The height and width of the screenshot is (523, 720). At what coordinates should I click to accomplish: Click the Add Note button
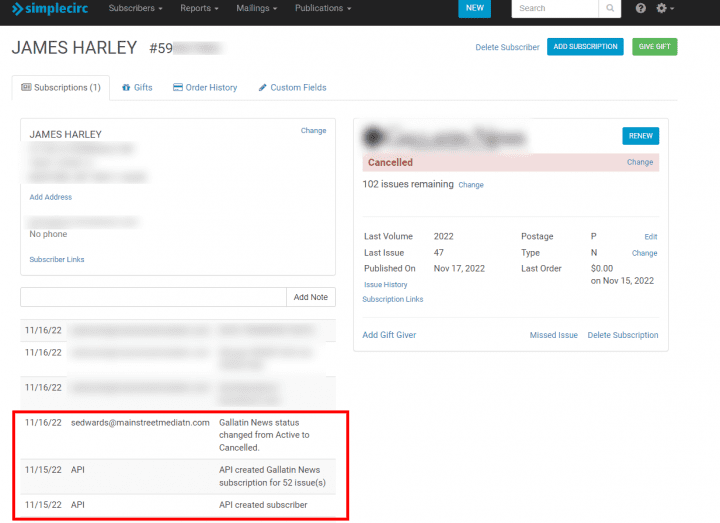311,297
